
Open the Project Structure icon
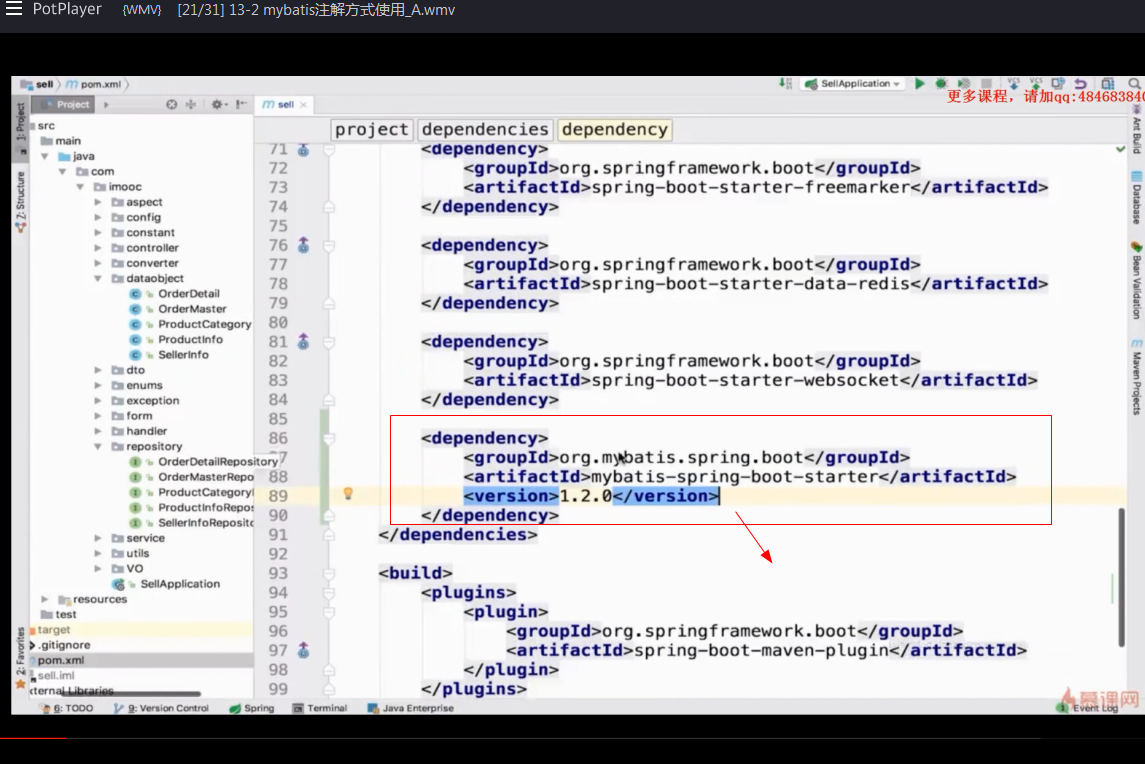coord(1108,83)
